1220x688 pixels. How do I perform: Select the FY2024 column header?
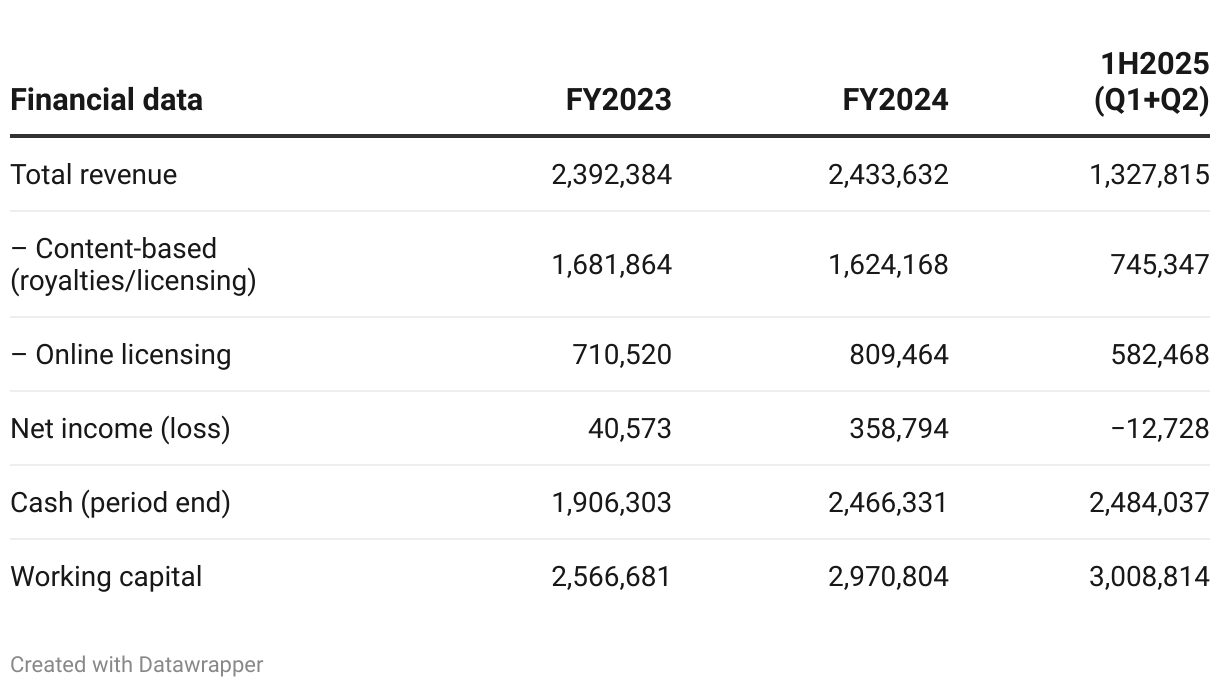point(895,100)
